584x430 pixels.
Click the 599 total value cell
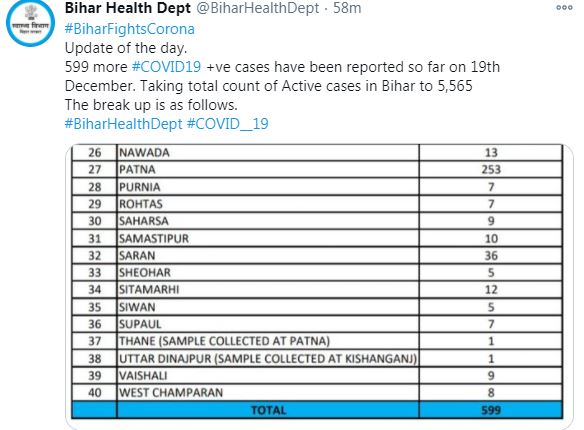click(491, 410)
